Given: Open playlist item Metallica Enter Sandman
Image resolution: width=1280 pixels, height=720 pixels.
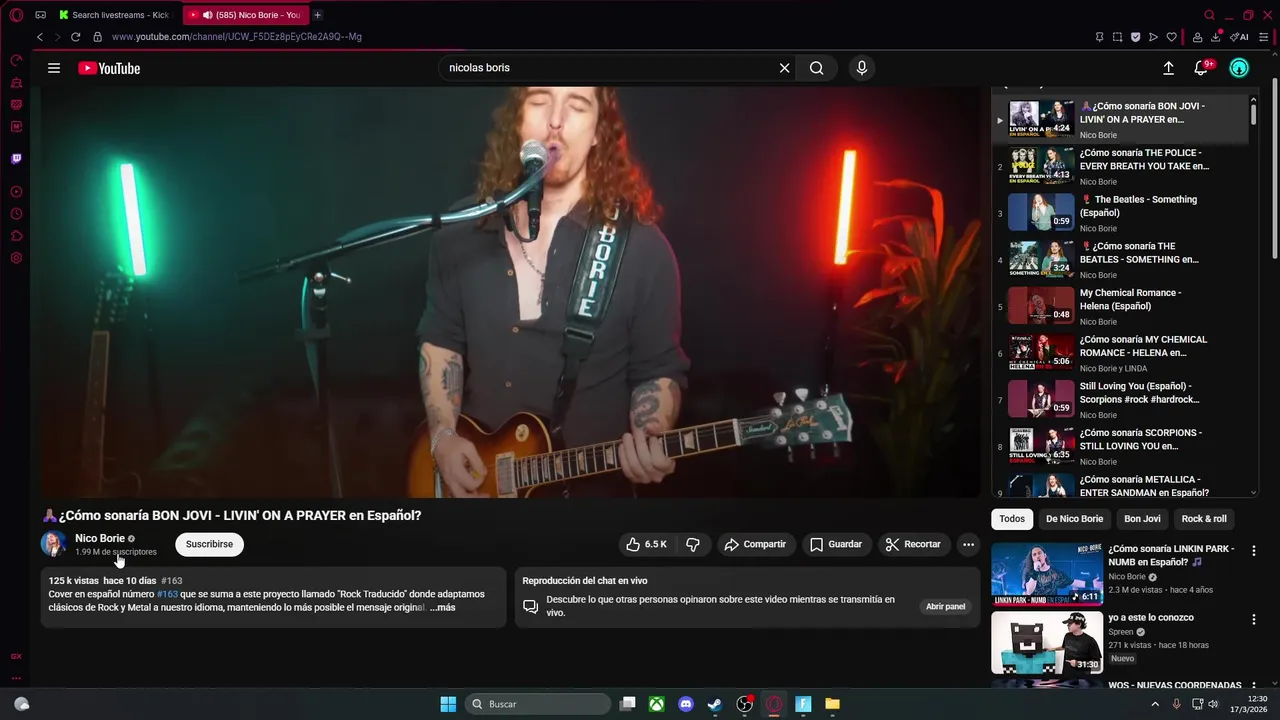Looking at the screenshot, I should pyautogui.click(x=1120, y=485).
